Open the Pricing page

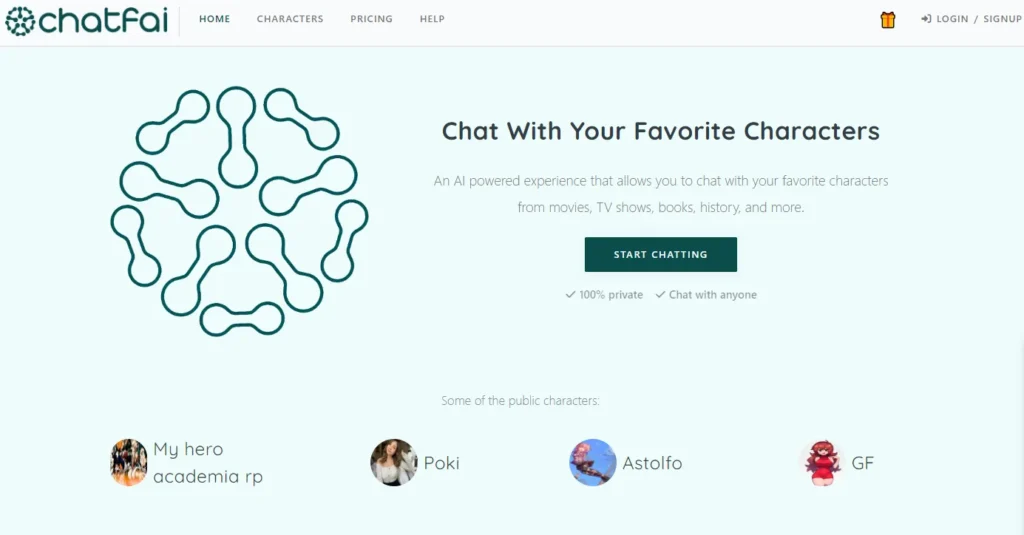point(371,19)
